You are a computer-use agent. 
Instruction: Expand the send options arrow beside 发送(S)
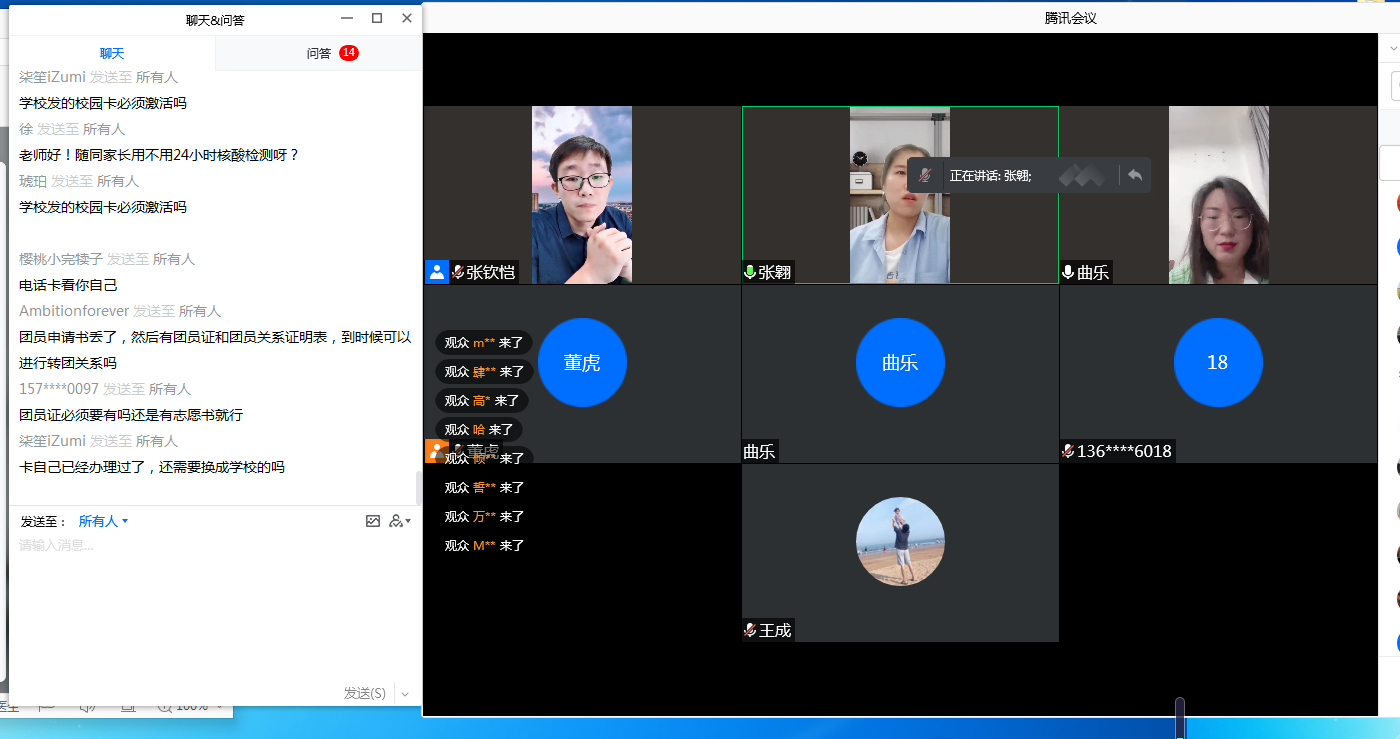[405, 693]
